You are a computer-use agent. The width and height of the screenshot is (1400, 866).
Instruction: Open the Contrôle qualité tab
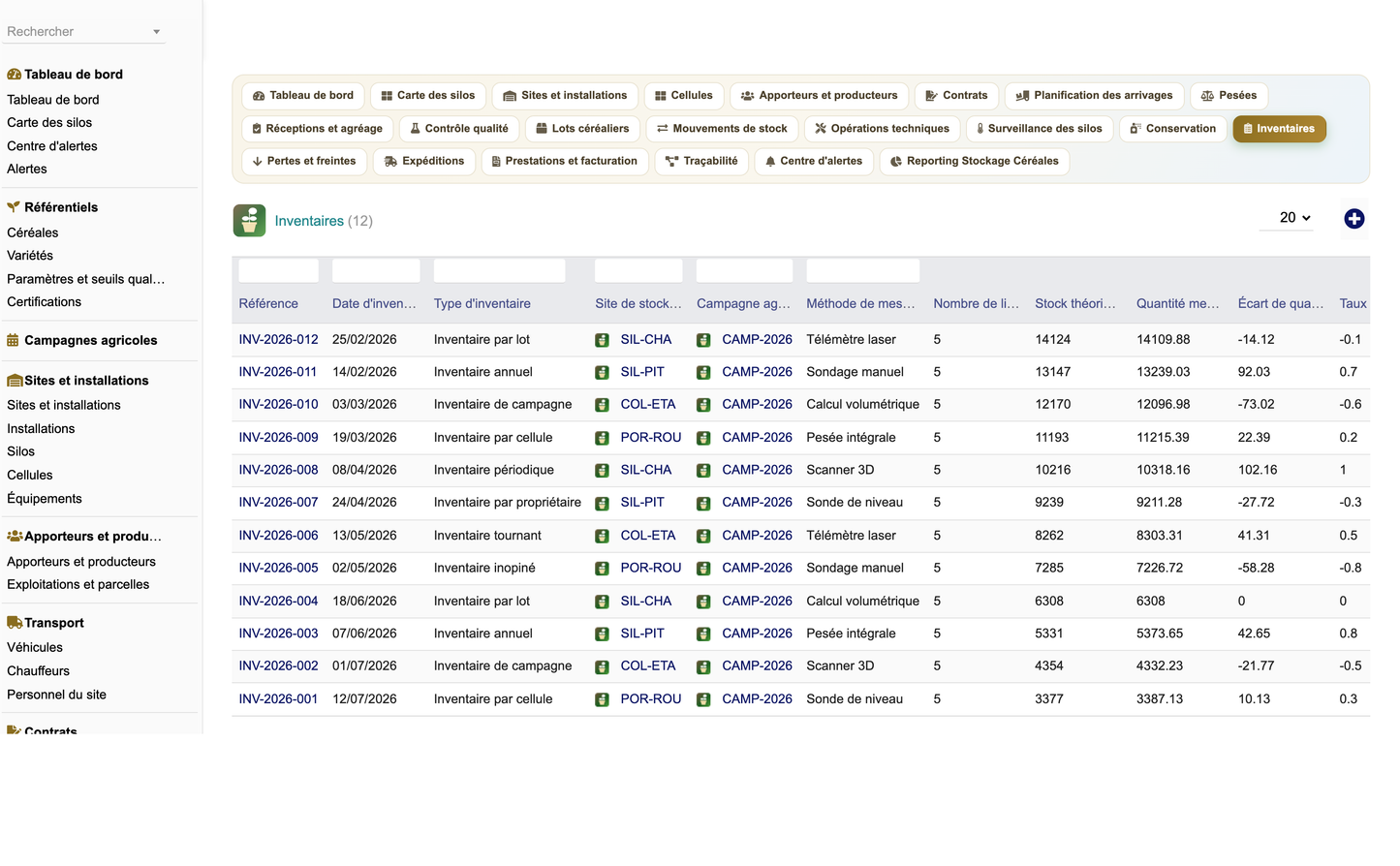459,129
